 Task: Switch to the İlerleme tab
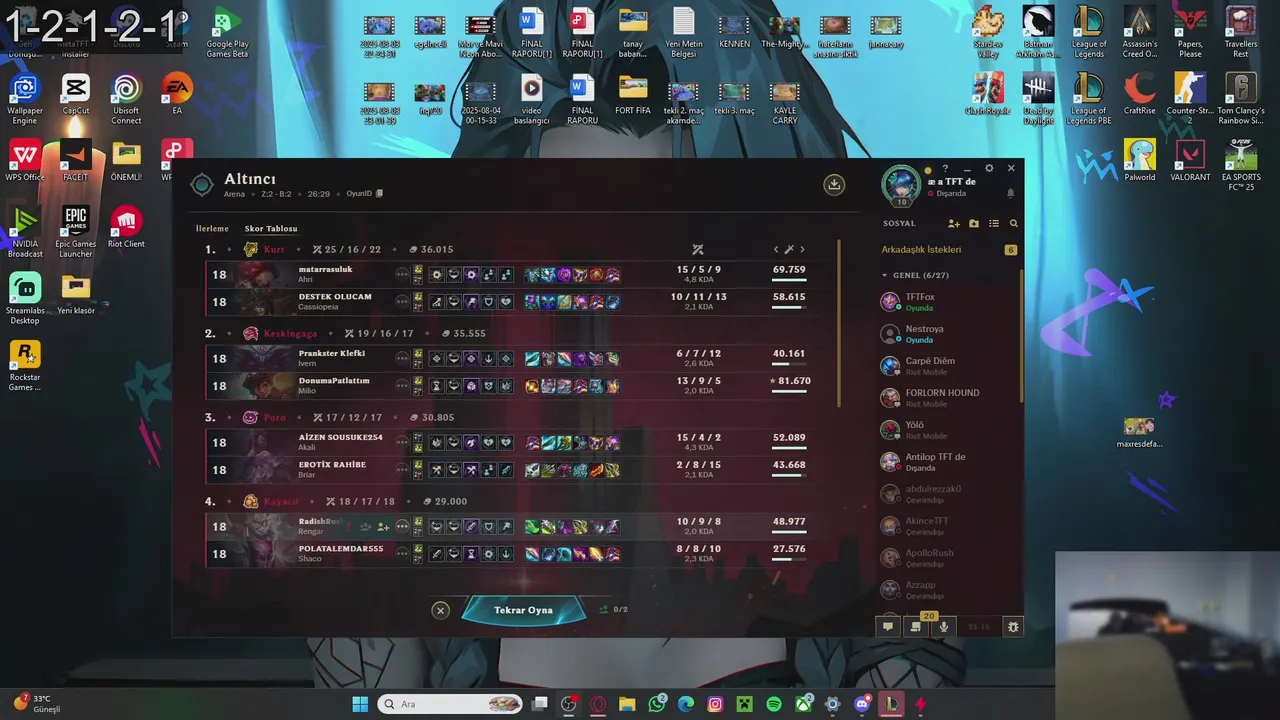tap(212, 229)
